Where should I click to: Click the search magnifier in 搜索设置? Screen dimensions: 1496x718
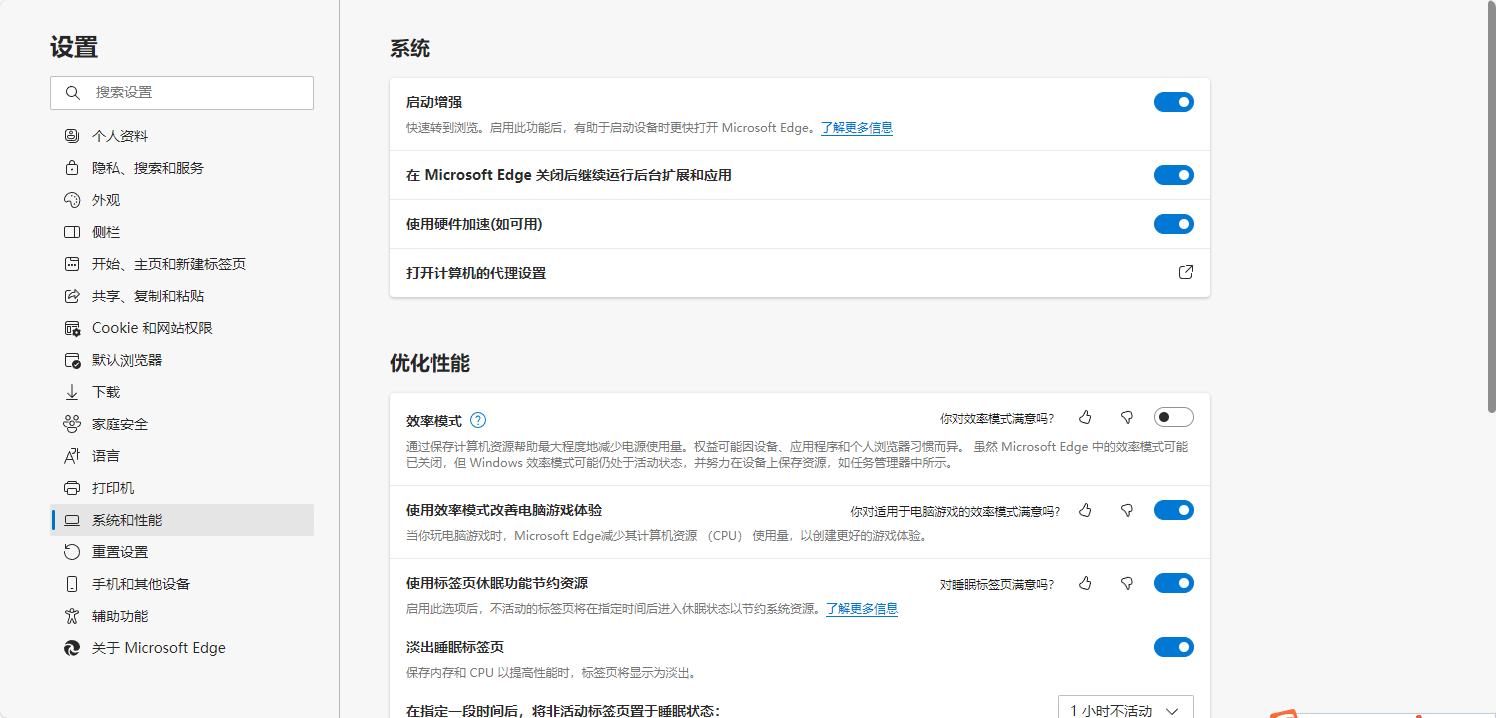72,92
